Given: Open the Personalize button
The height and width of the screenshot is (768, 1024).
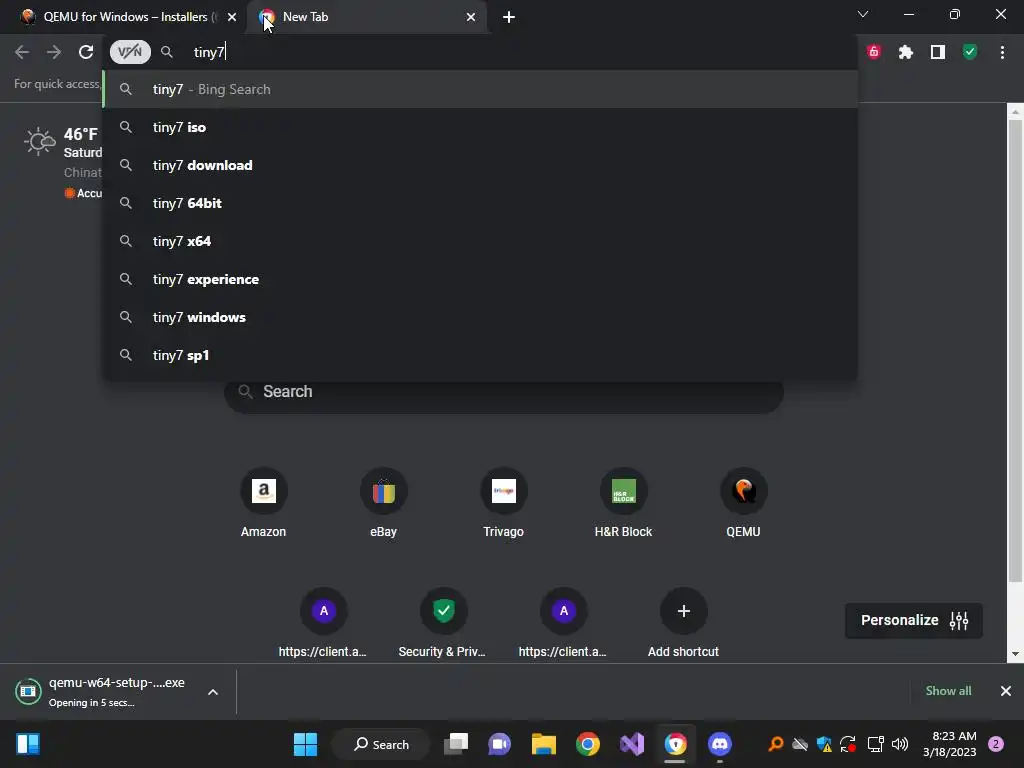Looking at the screenshot, I should [x=914, y=620].
